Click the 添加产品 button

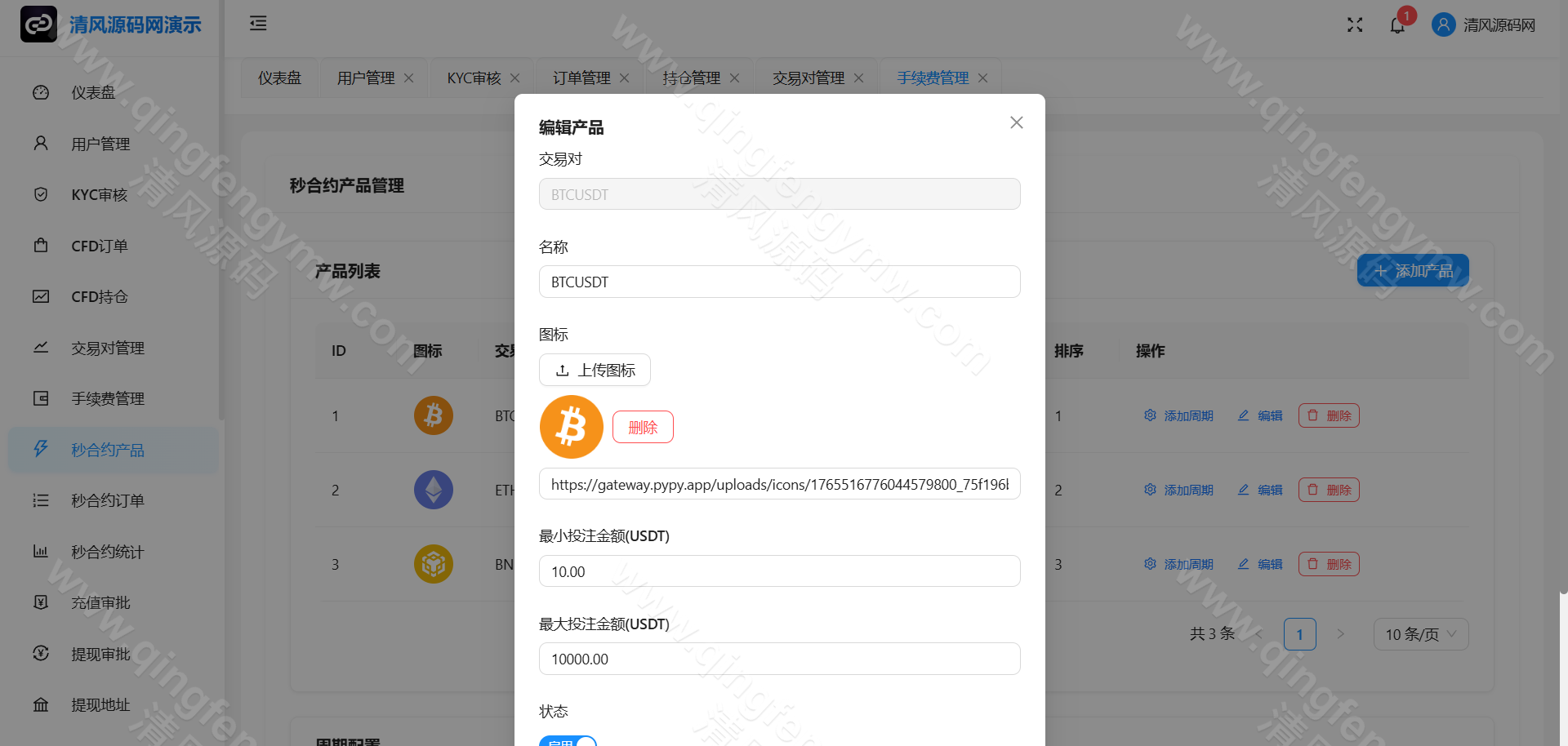pyautogui.click(x=1413, y=270)
